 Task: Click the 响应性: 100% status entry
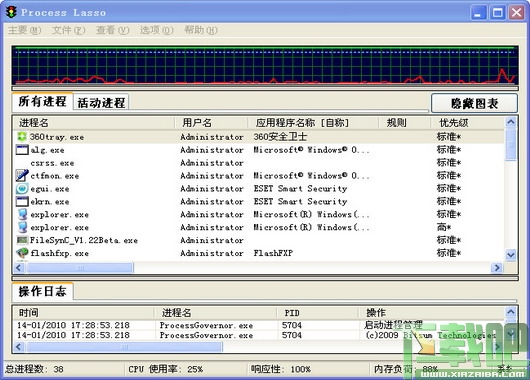pos(281,369)
